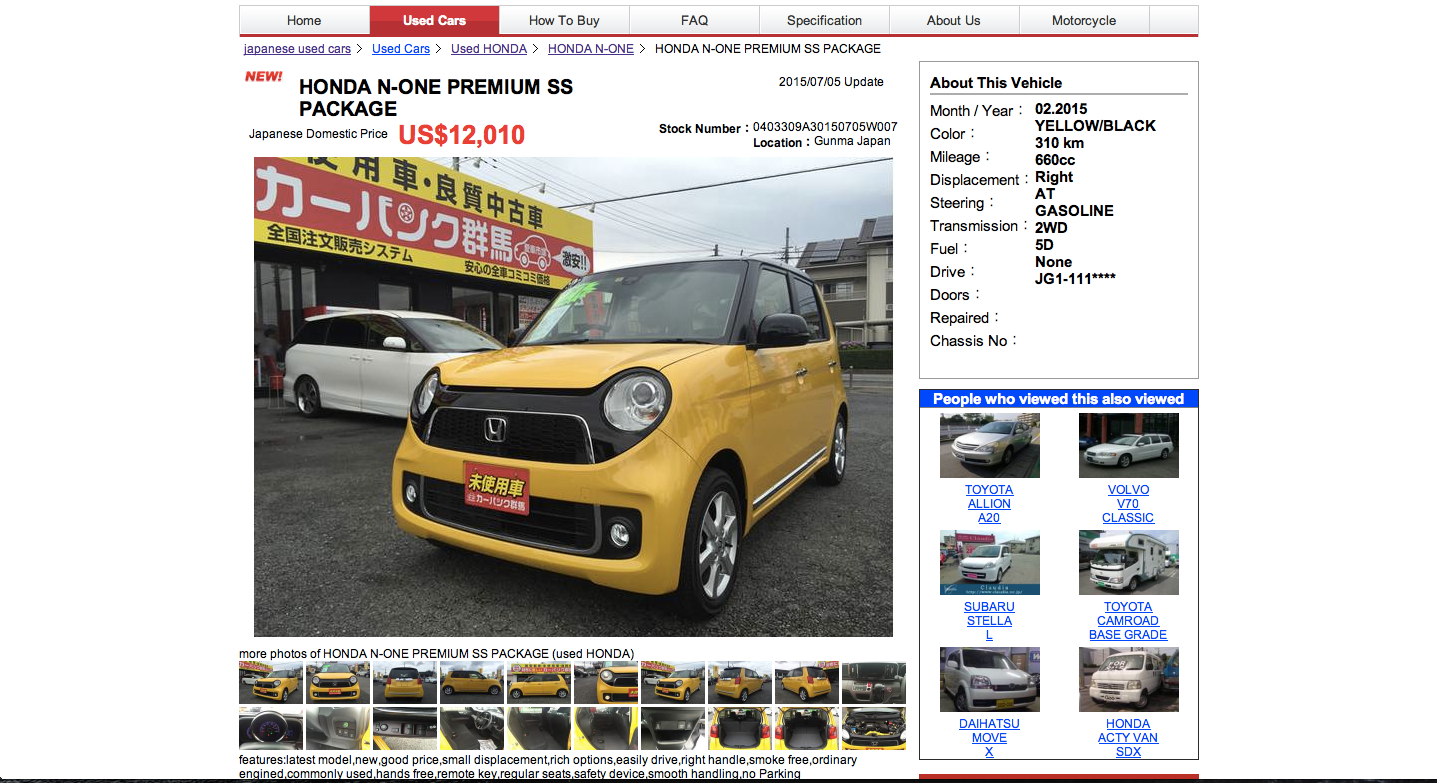This screenshot has width=1437, height=783.
Task: Click the US$12,010 price text
Action: (x=462, y=135)
